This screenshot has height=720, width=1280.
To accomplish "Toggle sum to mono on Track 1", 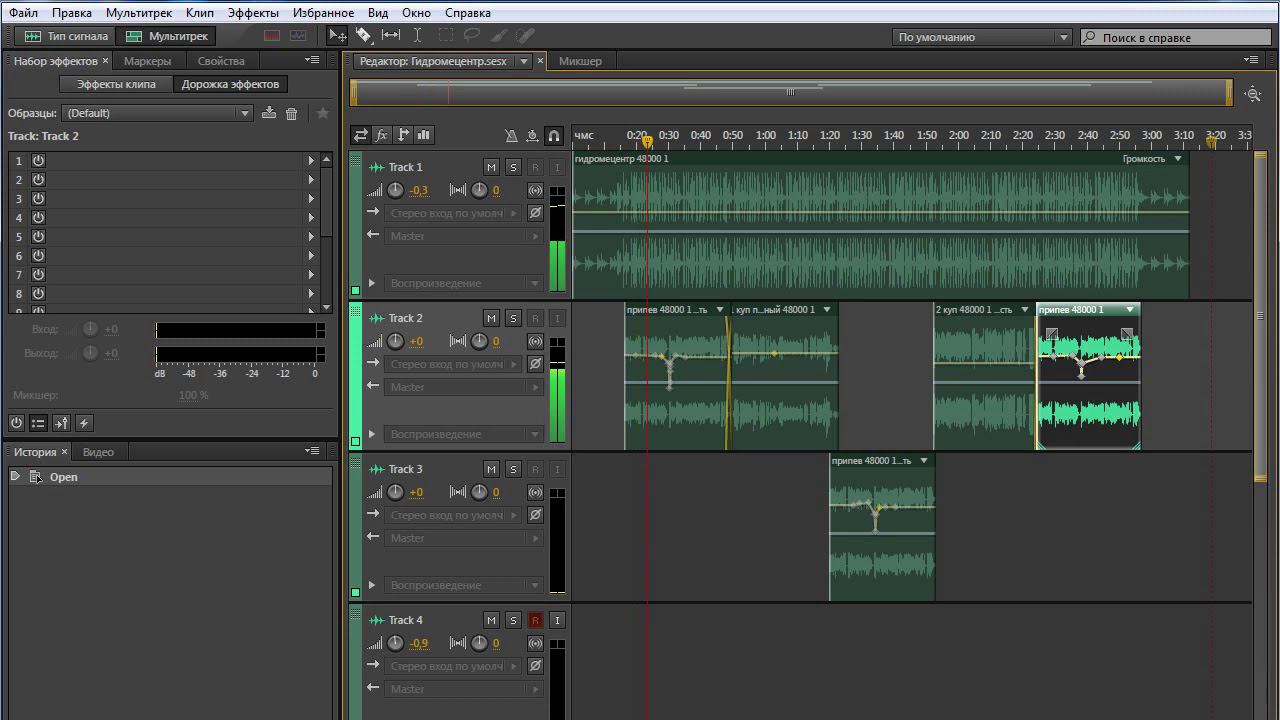I will click(x=535, y=190).
